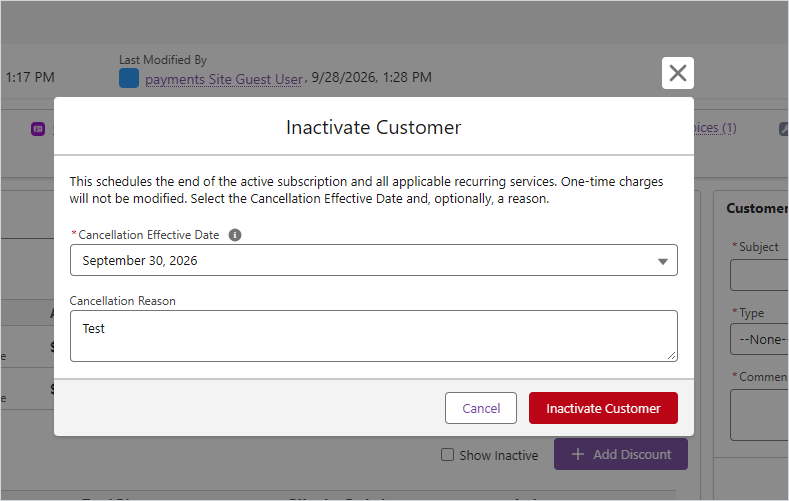Screen dimensions: 789x501
Task: Click the Comments text box
Action: [759, 415]
